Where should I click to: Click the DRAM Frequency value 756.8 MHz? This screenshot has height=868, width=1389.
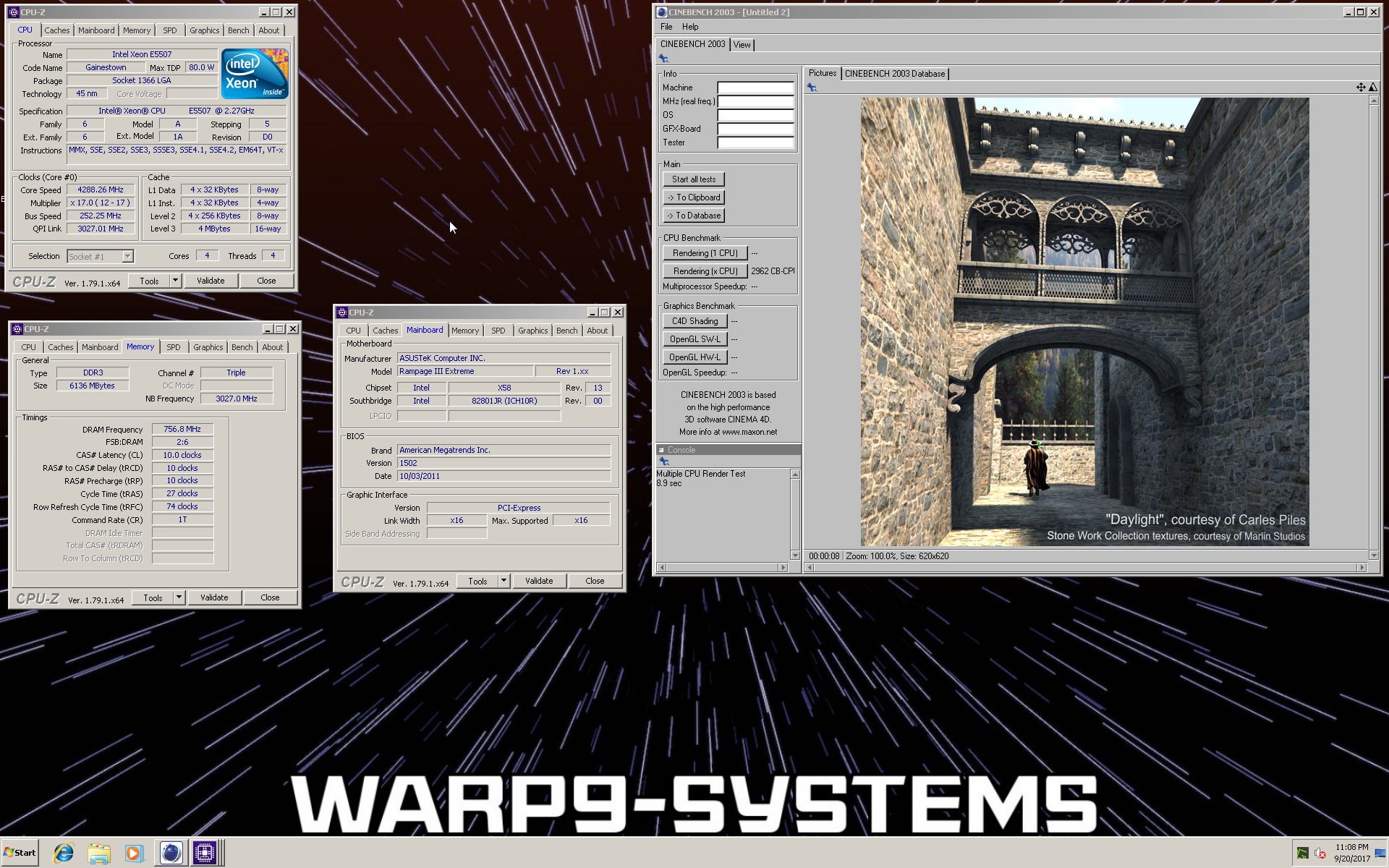tap(182, 429)
